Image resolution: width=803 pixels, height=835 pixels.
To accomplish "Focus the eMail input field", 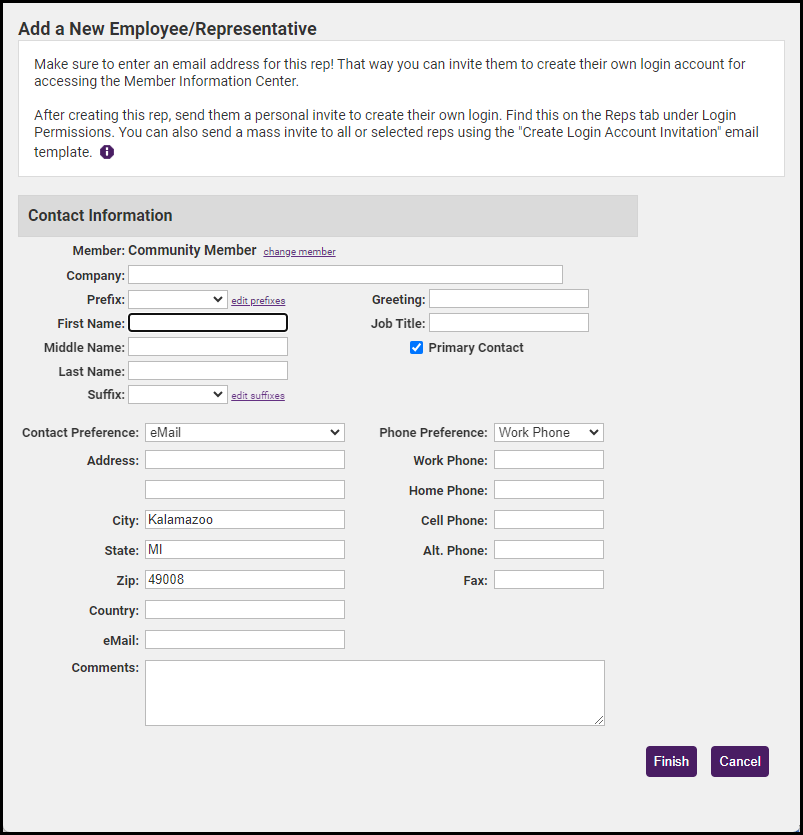I will click(245, 640).
